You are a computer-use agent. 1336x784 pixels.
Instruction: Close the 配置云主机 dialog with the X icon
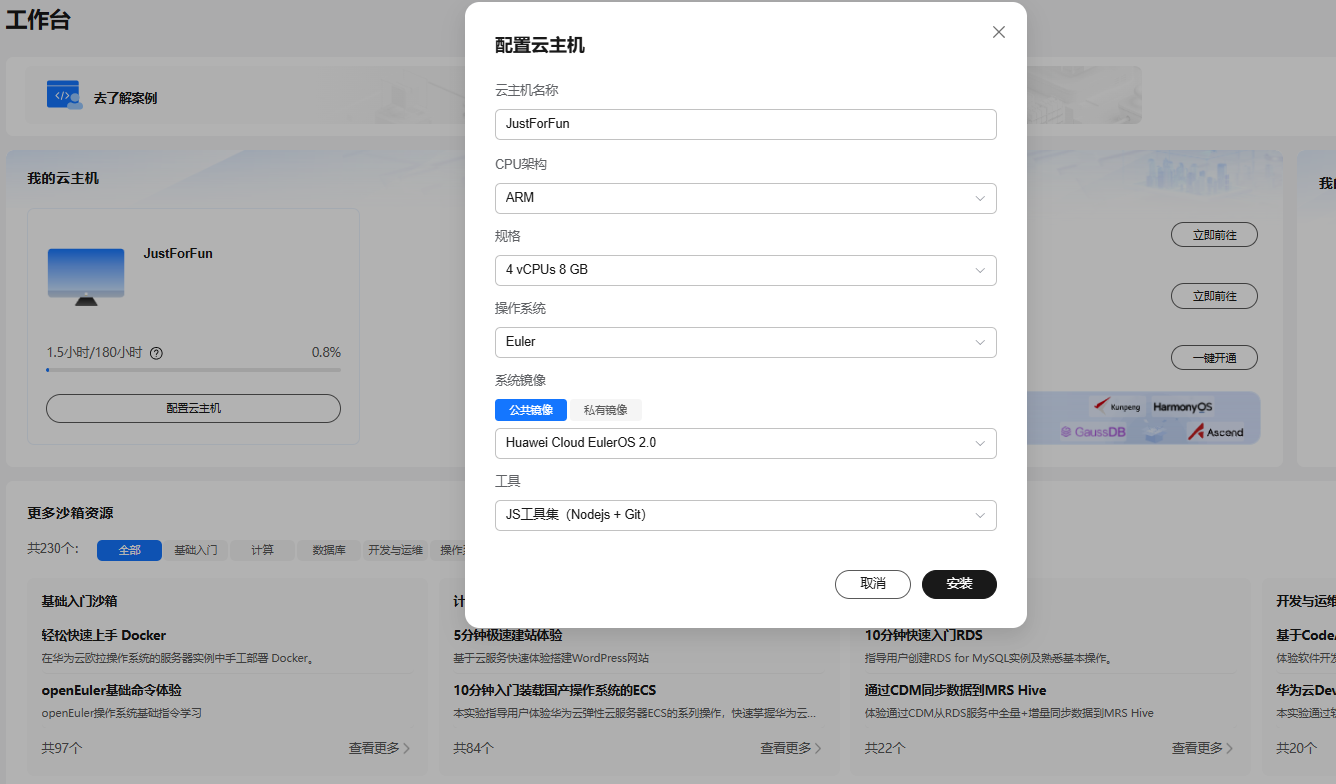[998, 32]
